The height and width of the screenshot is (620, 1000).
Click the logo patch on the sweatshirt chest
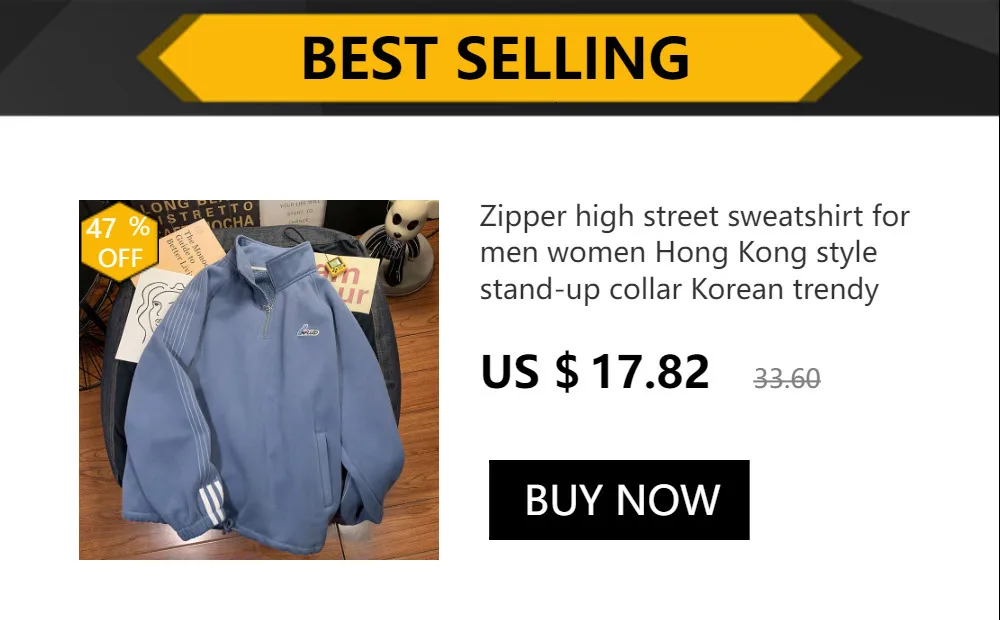click(x=307, y=330)
